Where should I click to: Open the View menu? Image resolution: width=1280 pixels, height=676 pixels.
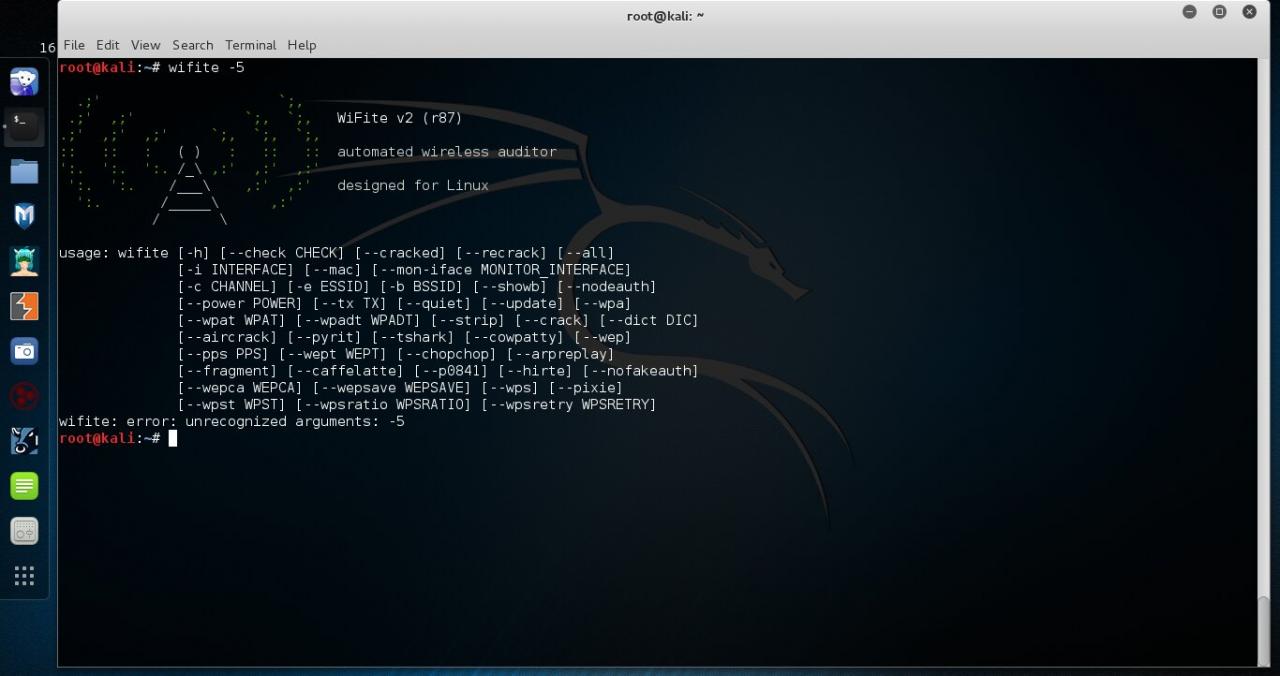pyautogui.click(x=146, y=45)
